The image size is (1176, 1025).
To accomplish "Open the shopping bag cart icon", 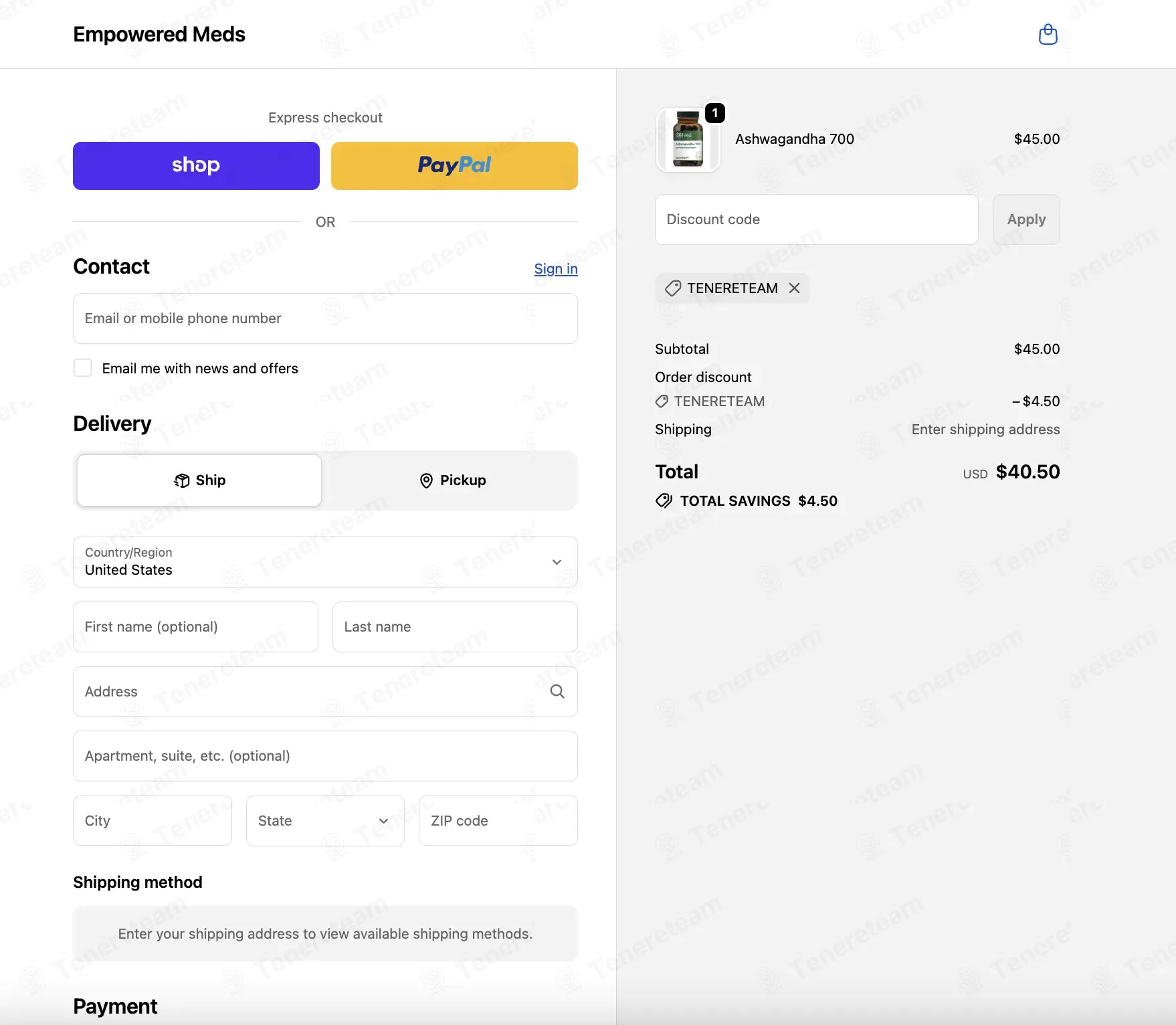I will pyautogui.click(x=1048, y=34).
